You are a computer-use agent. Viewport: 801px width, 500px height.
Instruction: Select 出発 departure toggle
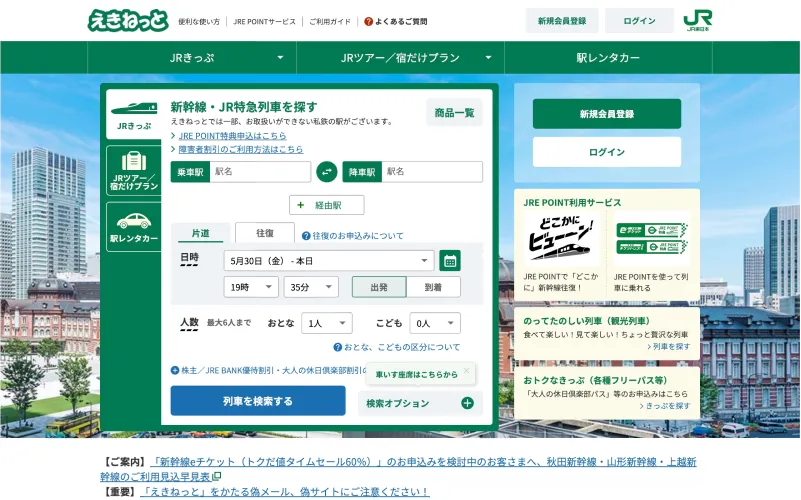[x=379, y=287]
